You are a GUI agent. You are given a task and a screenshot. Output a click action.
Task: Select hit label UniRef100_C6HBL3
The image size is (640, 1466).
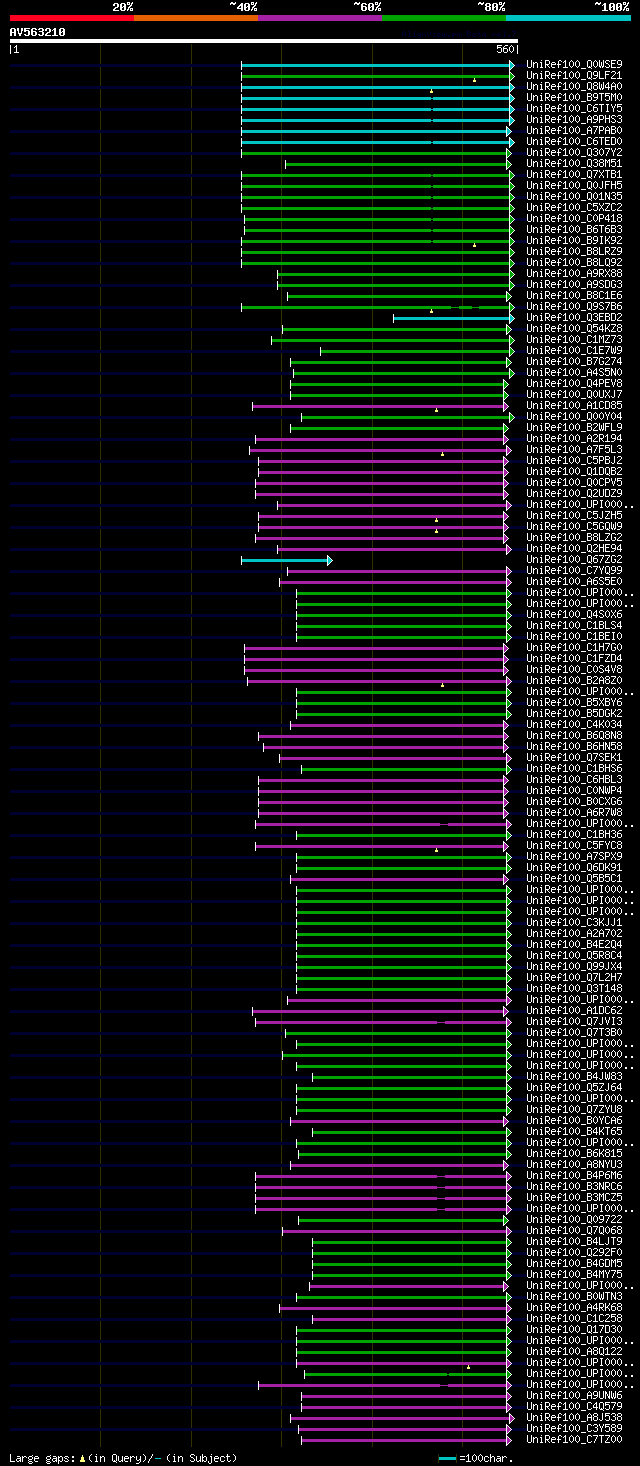(574, 779)
